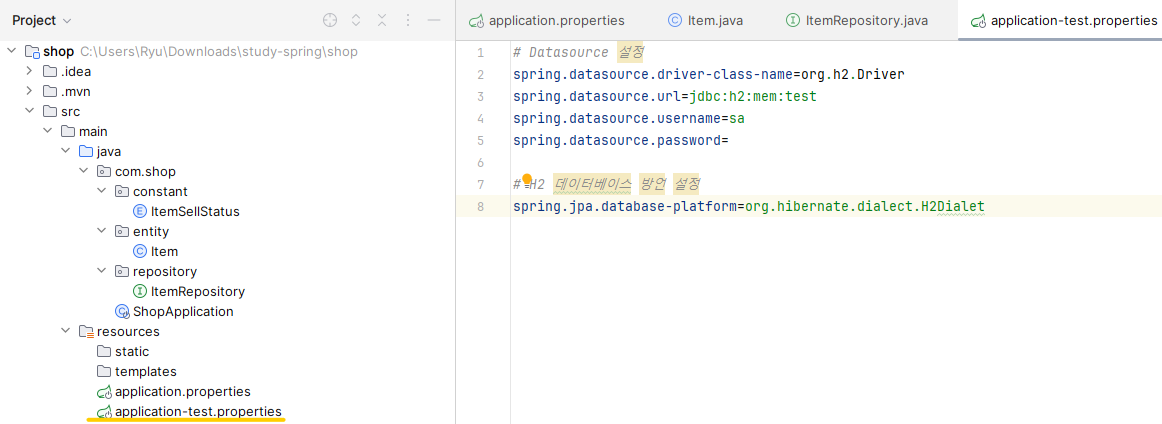Select ShopApplication in the project tree
The width and height of the screenshot is (1162, 424).
(x=183, y=312)
